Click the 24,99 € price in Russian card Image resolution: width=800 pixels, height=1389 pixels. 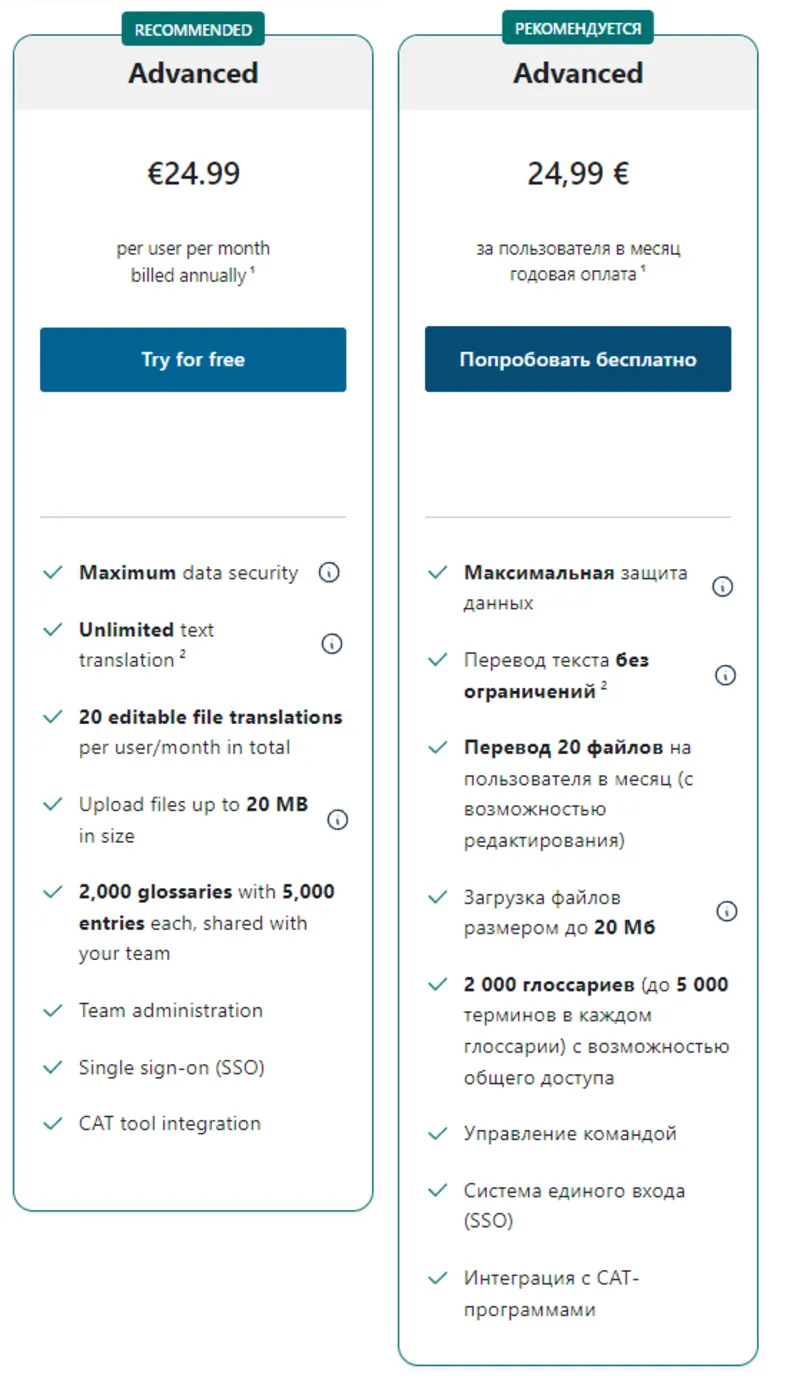[x=578, y=174]
